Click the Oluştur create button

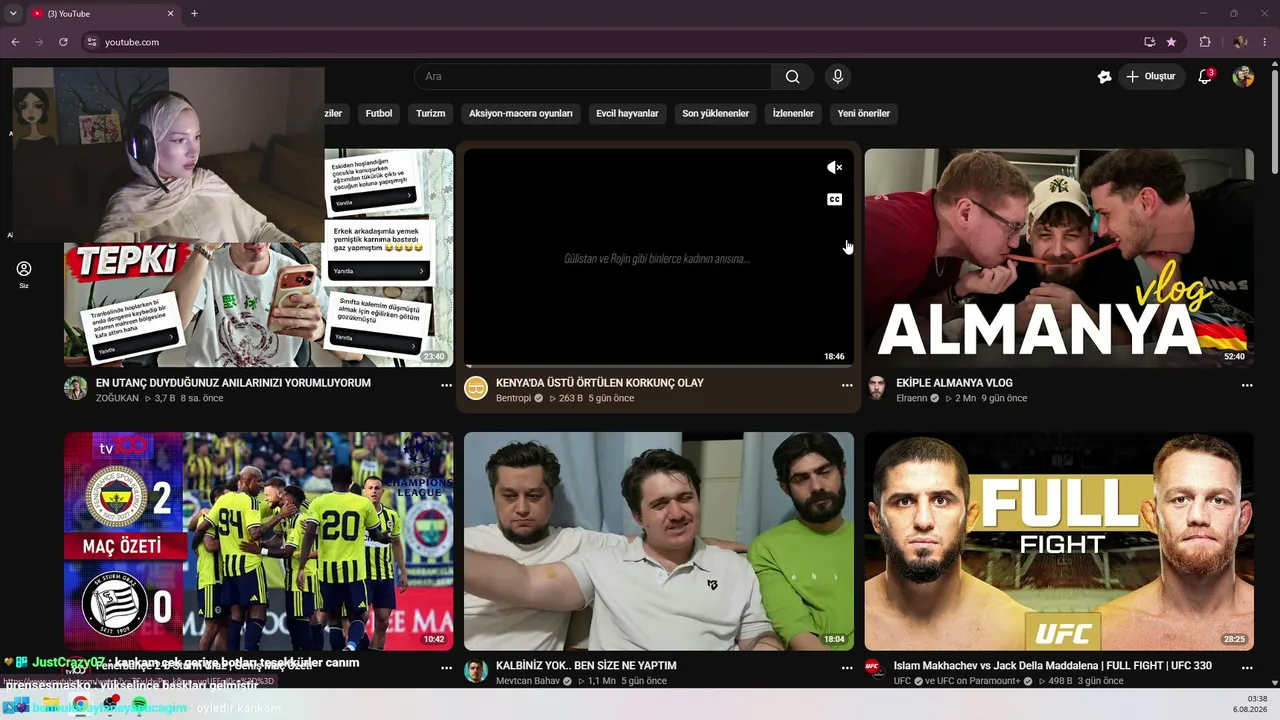tap(1151, 77)
